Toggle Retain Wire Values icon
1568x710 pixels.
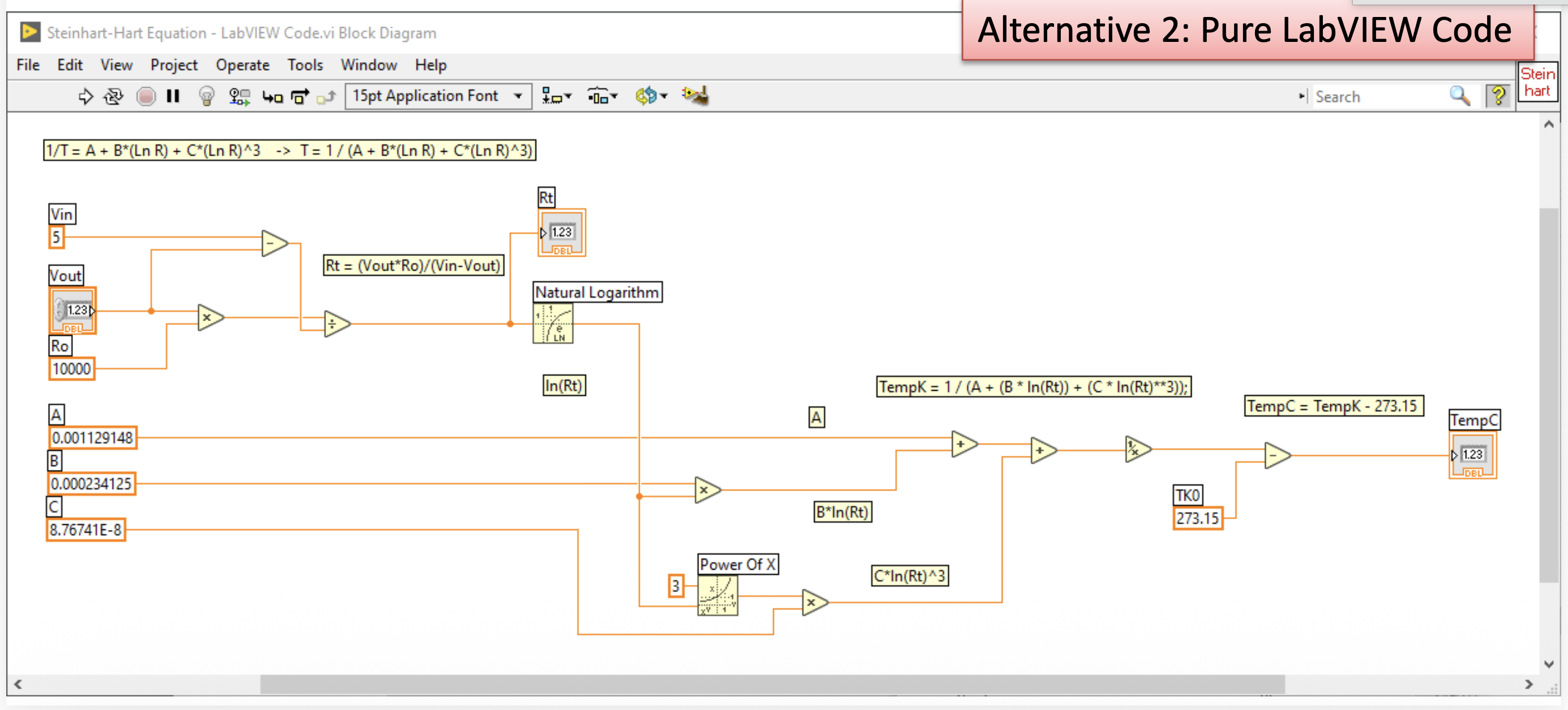pos(239,96)
